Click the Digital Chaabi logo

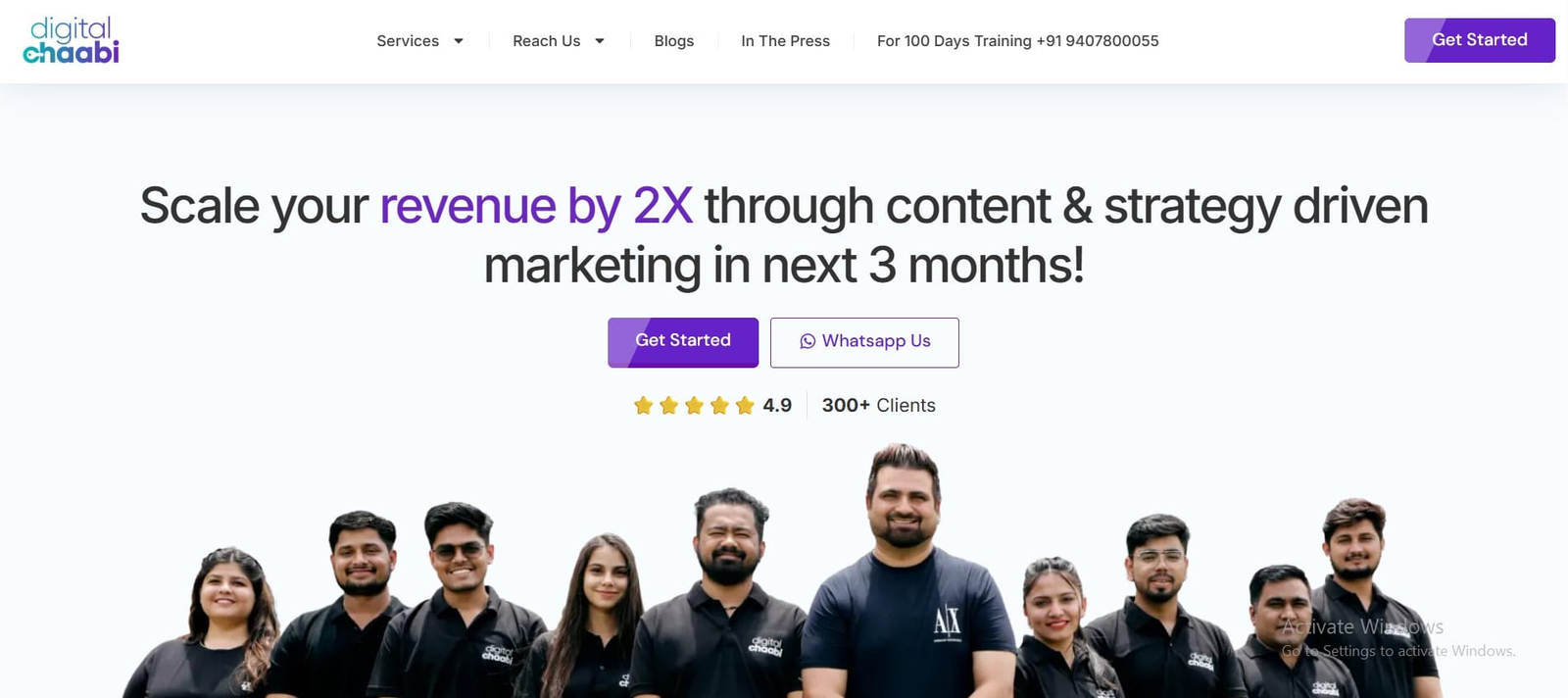[71, 40]
